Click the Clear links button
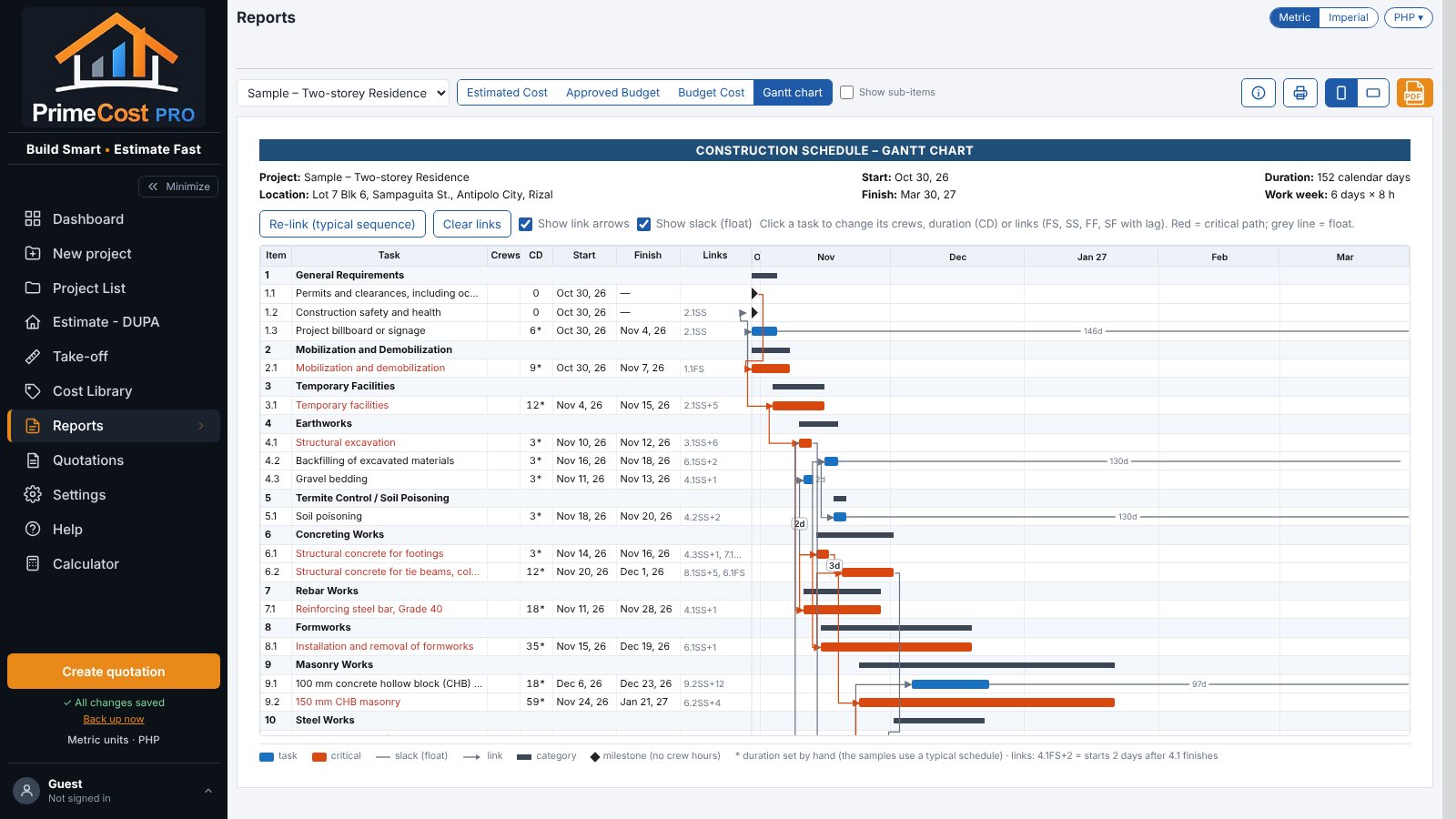Viewport: 1456px width, 819px height. tap(471, 224)
